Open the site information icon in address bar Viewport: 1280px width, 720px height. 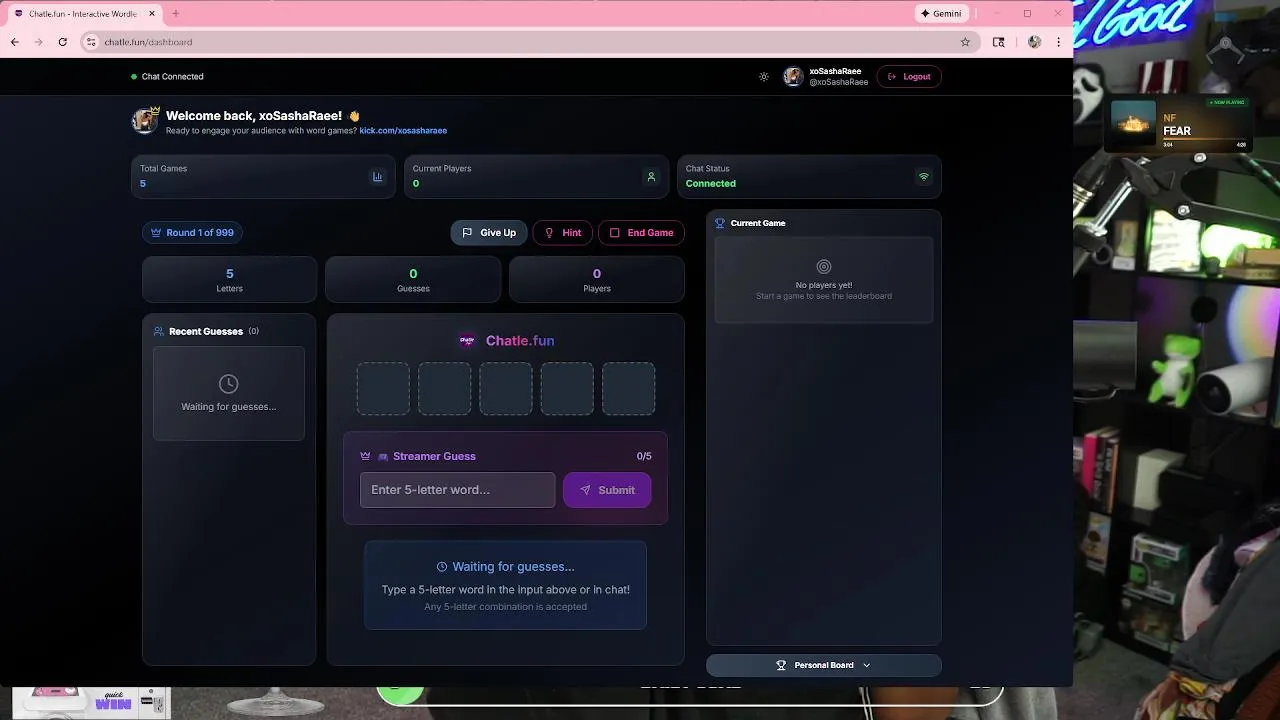tap(91, 42)
